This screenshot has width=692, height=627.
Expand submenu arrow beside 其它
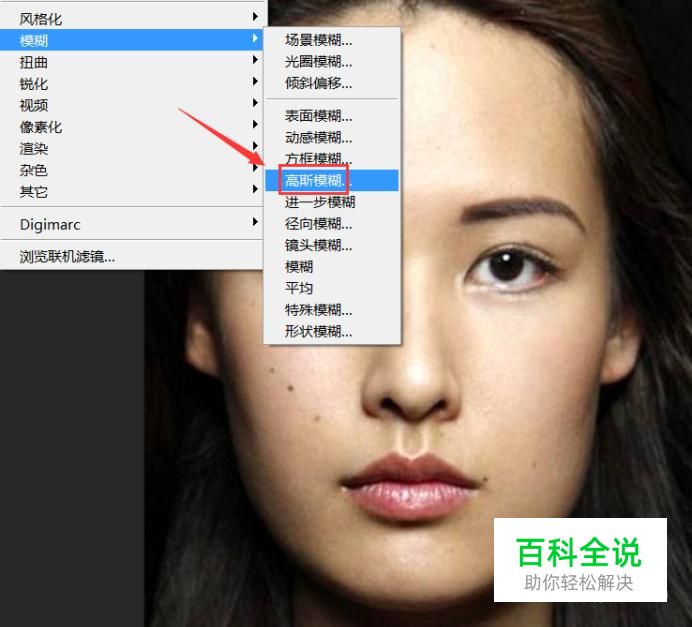click(x=255, y=189)
